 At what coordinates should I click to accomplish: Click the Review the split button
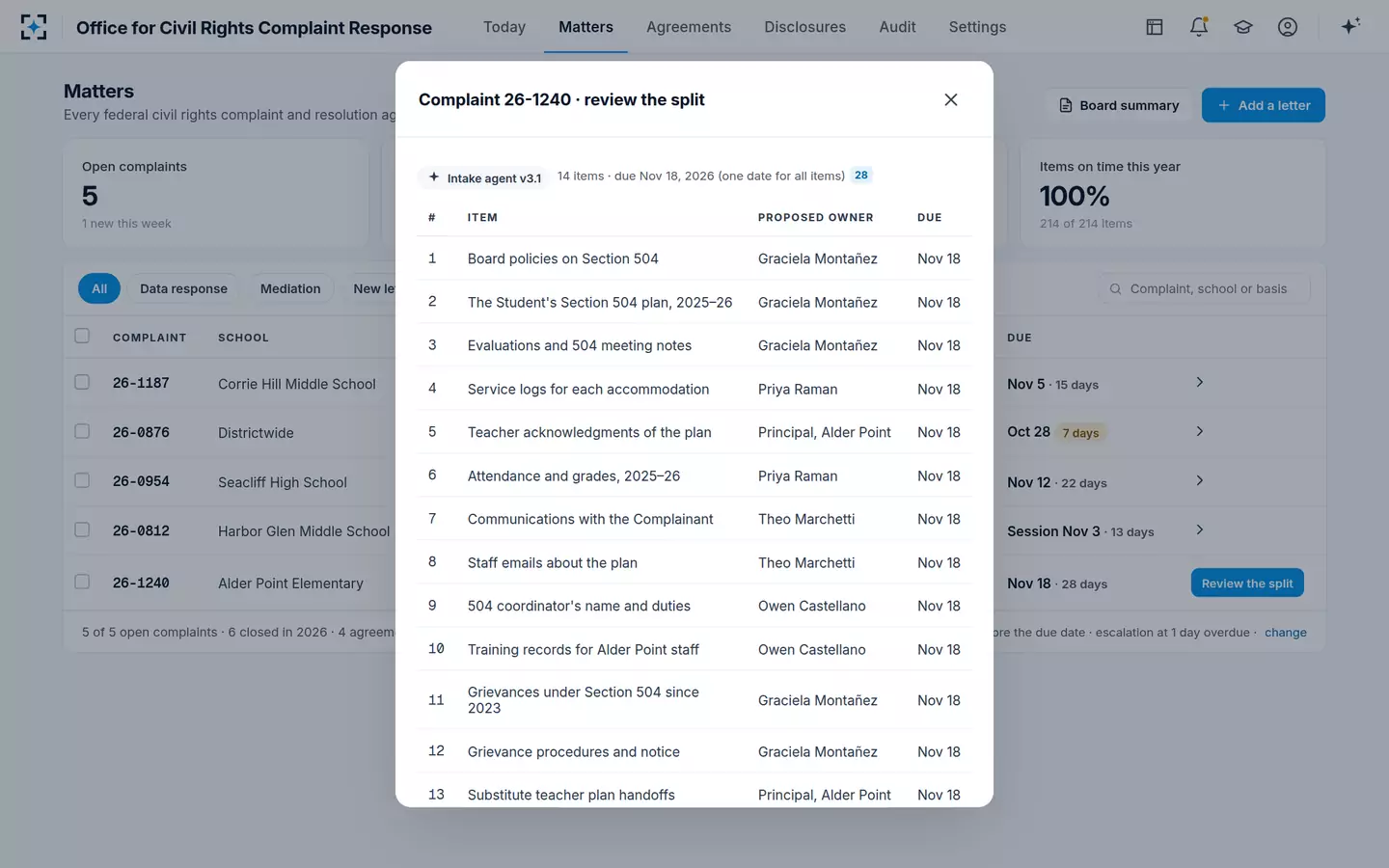[1247, 583]
